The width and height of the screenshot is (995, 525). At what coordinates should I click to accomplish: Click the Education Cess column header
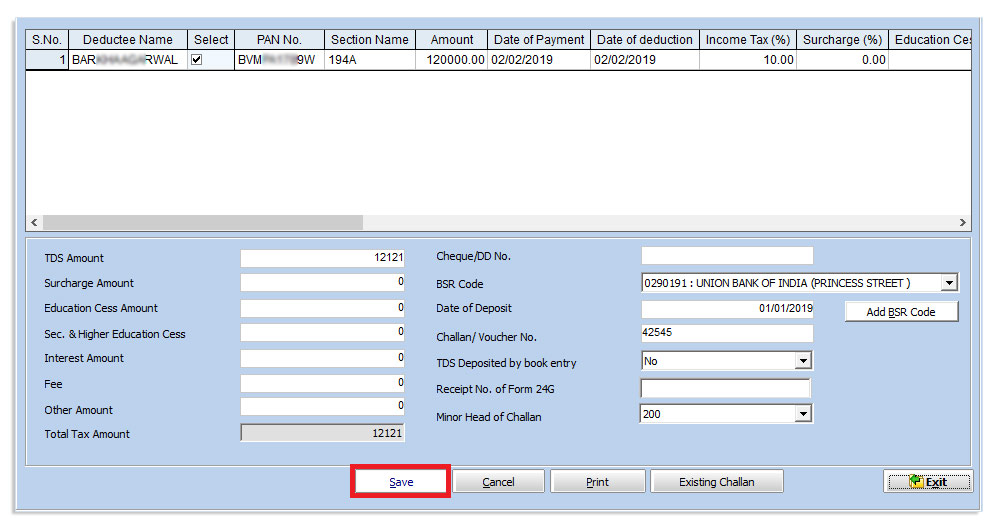click(x=930, y=39)
